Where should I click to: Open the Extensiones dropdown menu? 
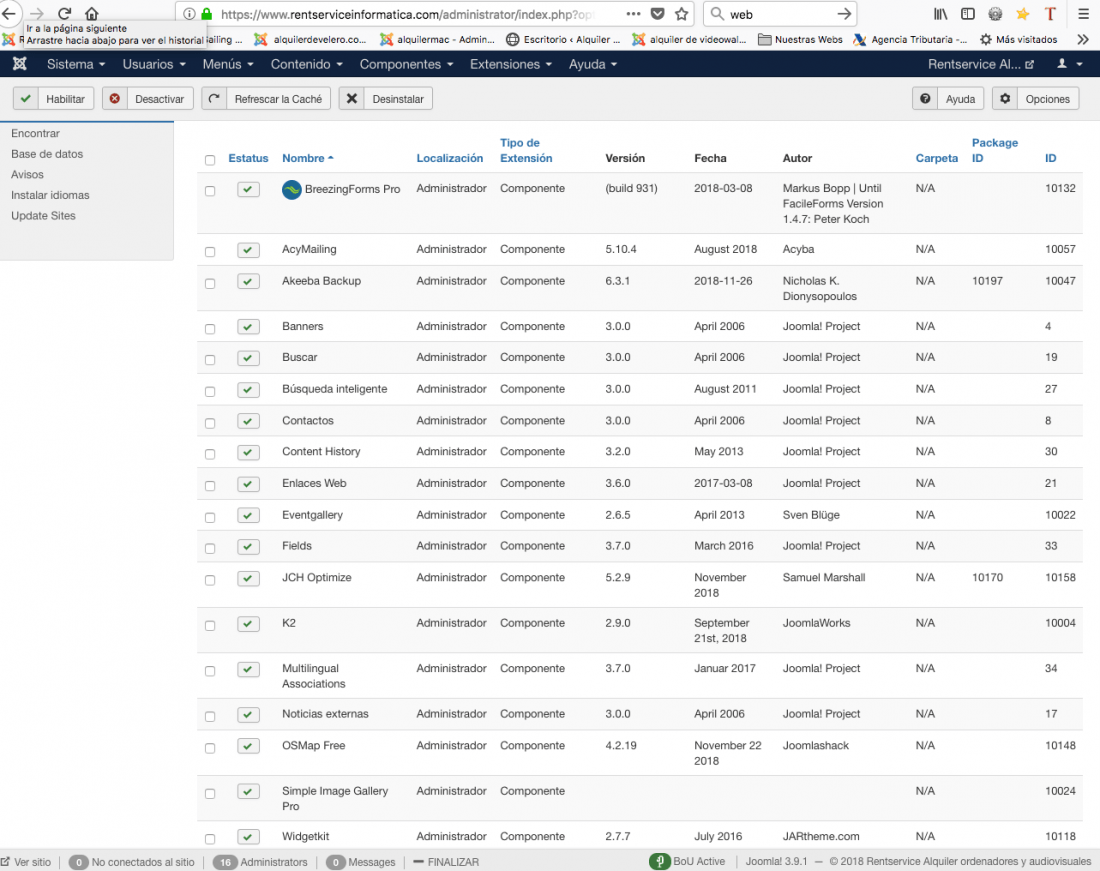(511, 64)
